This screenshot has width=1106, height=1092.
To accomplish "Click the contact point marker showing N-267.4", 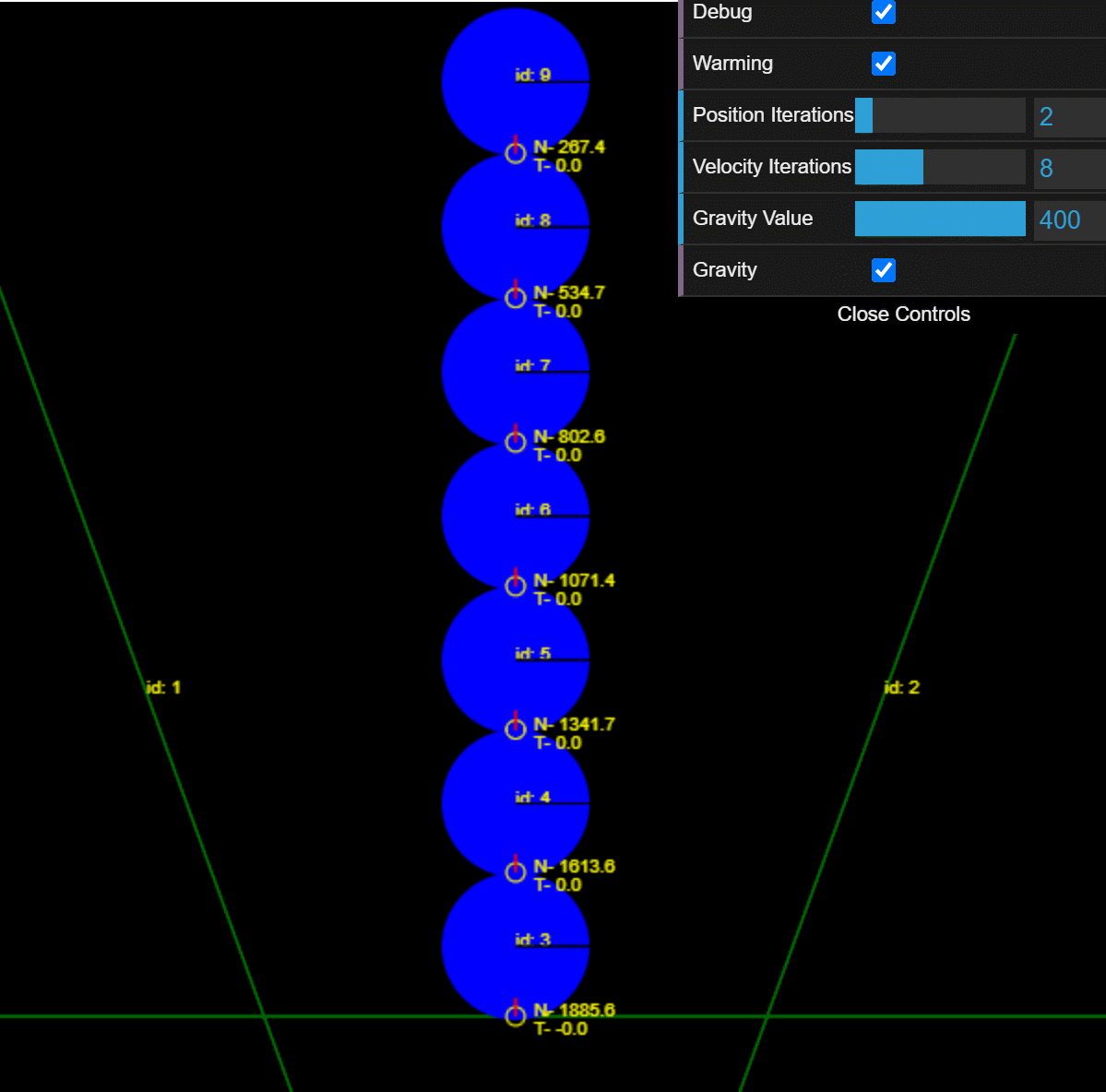I will click(x=516, y=153).
